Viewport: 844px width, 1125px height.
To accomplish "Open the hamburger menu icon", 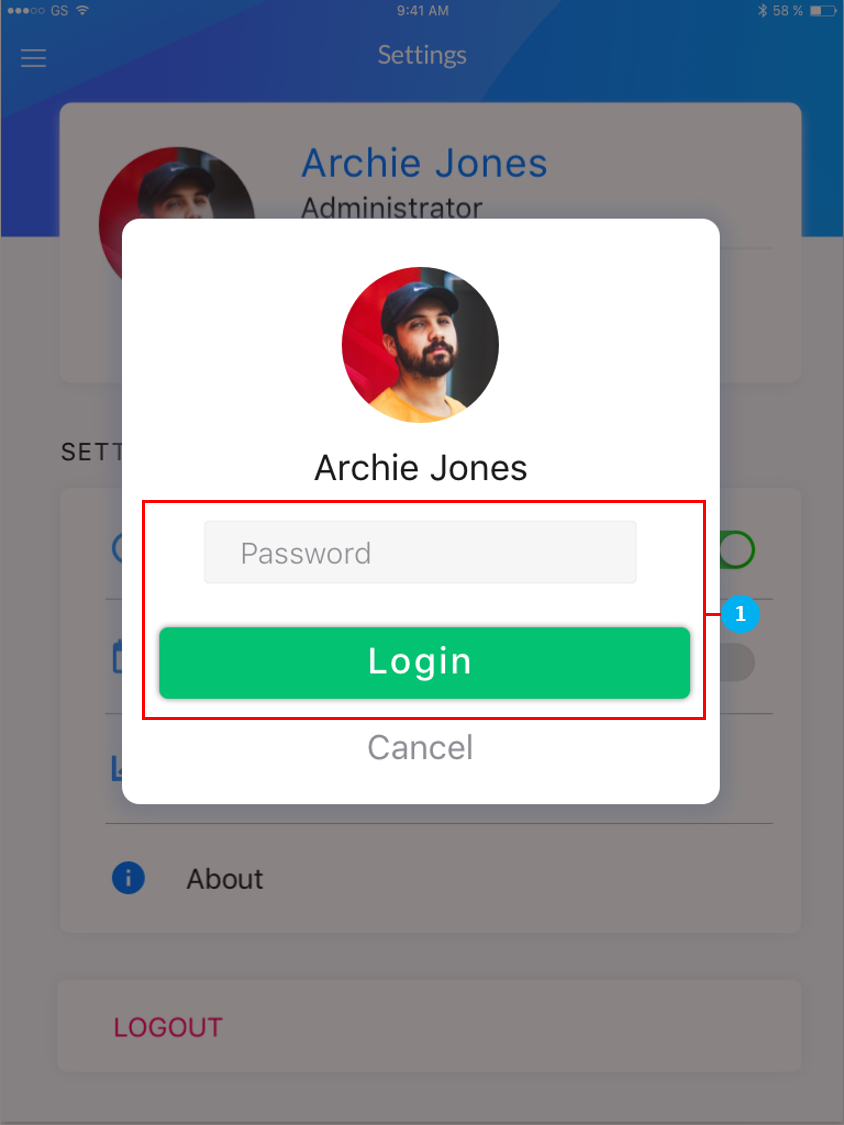I will click(x=33, y=57).
